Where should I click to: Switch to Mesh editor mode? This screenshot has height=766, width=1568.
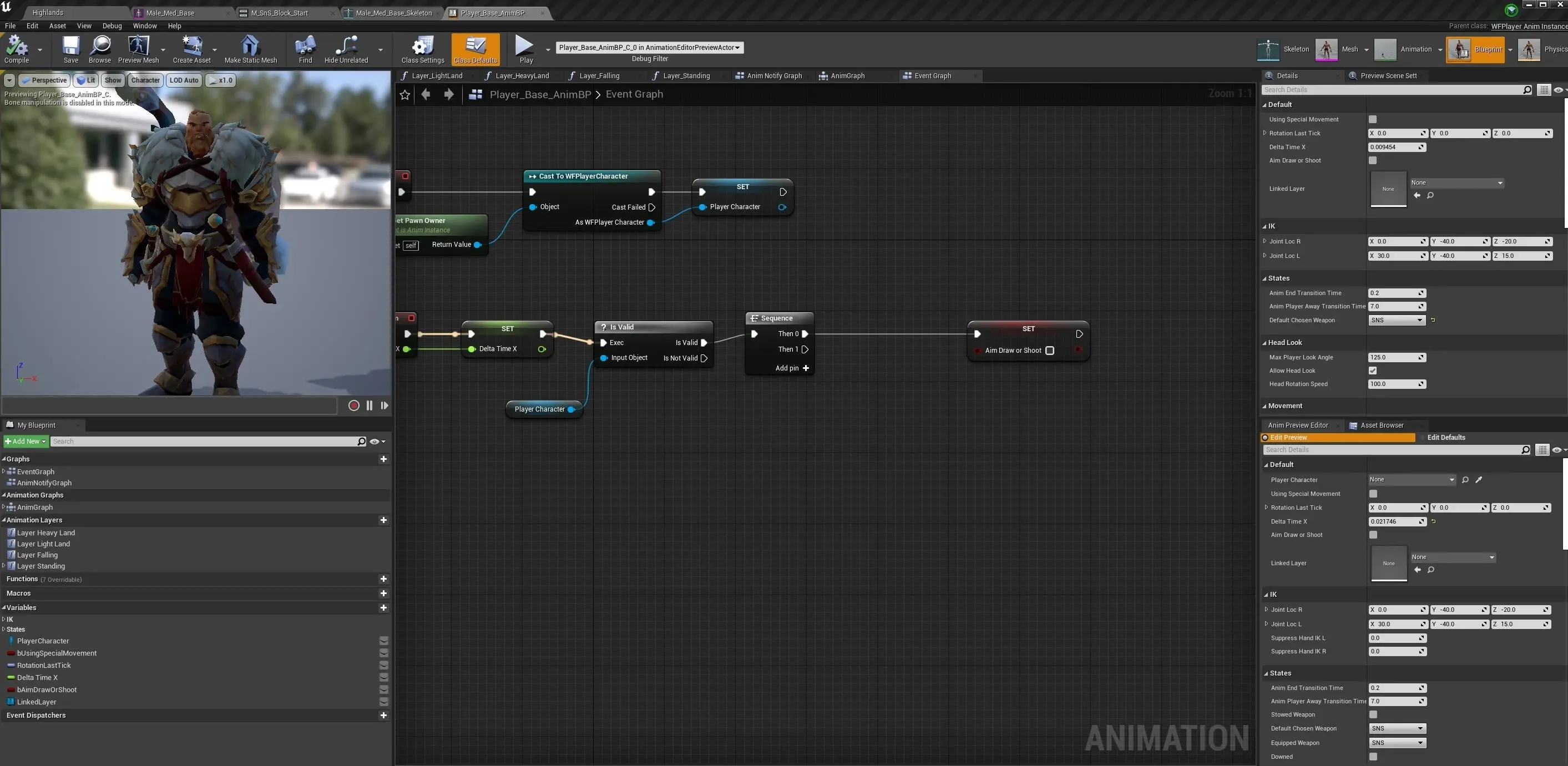pos(1337,49)
